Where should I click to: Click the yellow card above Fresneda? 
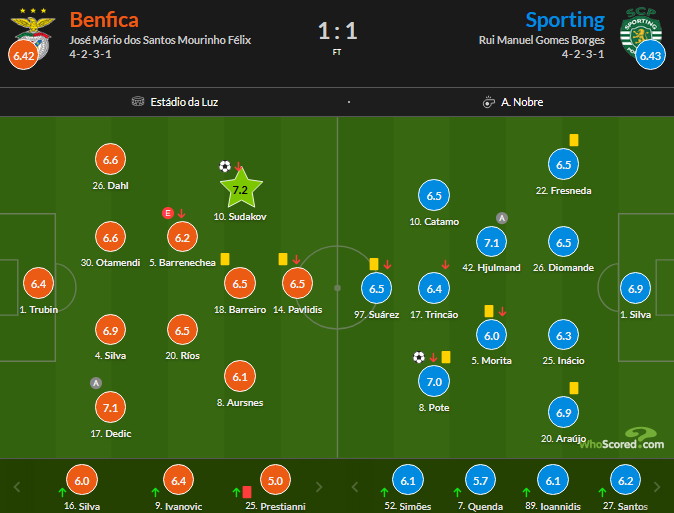pyautogui.click(x=575, y=141)
